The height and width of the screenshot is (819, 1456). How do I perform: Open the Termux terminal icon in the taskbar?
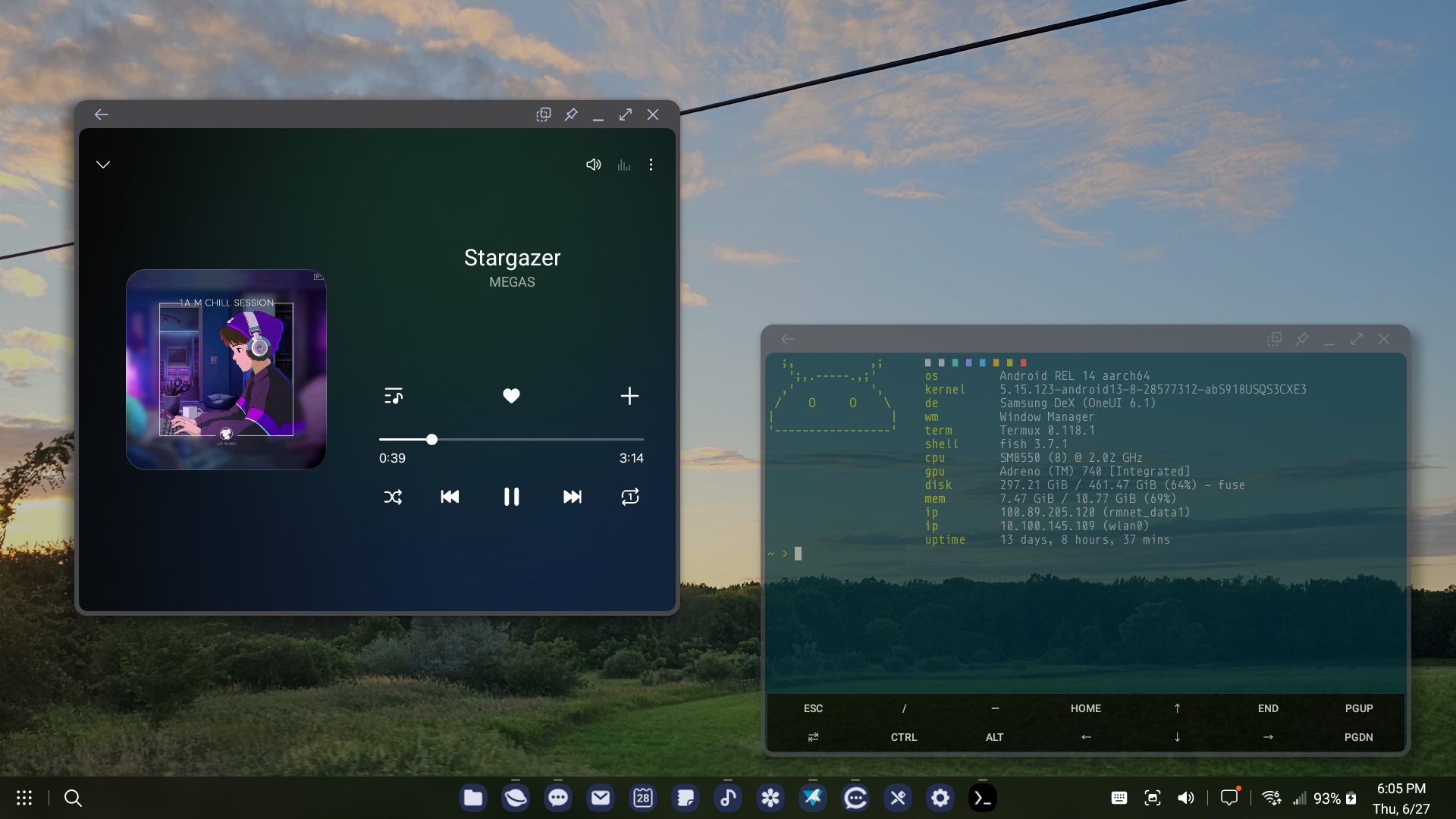(x=982, y=798)
